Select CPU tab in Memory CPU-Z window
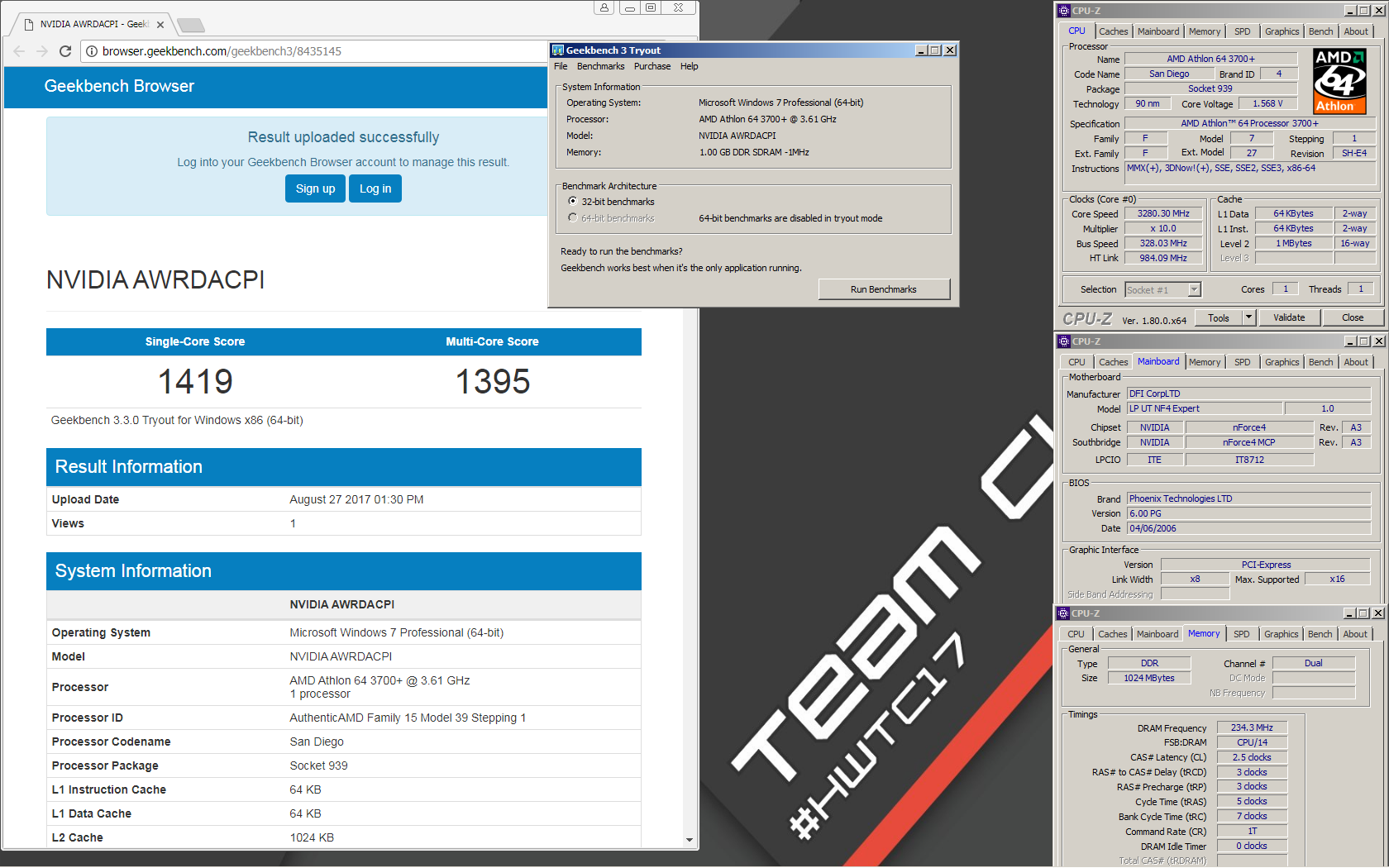 pyautogui.click(x=1076, y=634)
